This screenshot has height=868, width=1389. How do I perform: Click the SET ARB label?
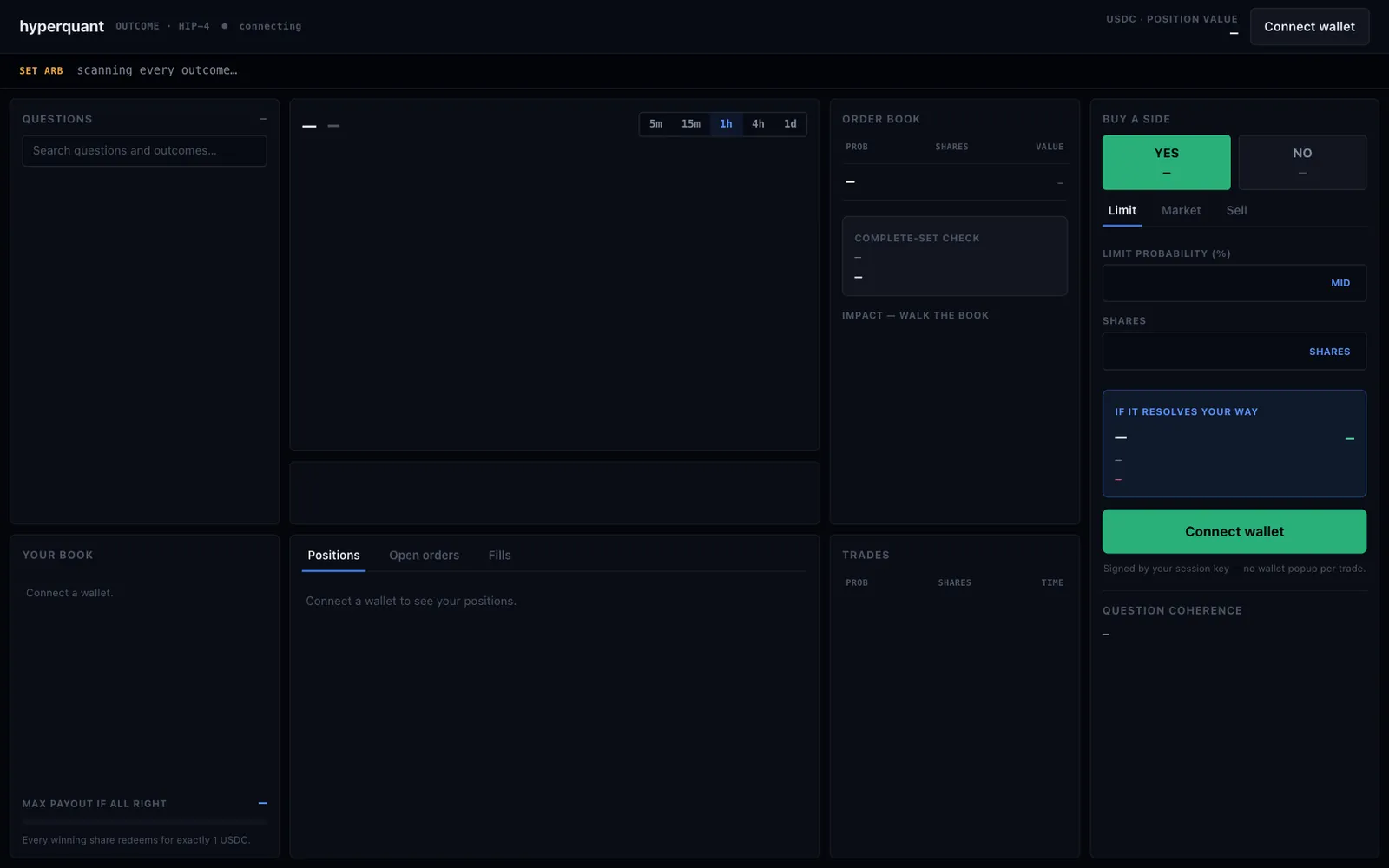point(41,71)
